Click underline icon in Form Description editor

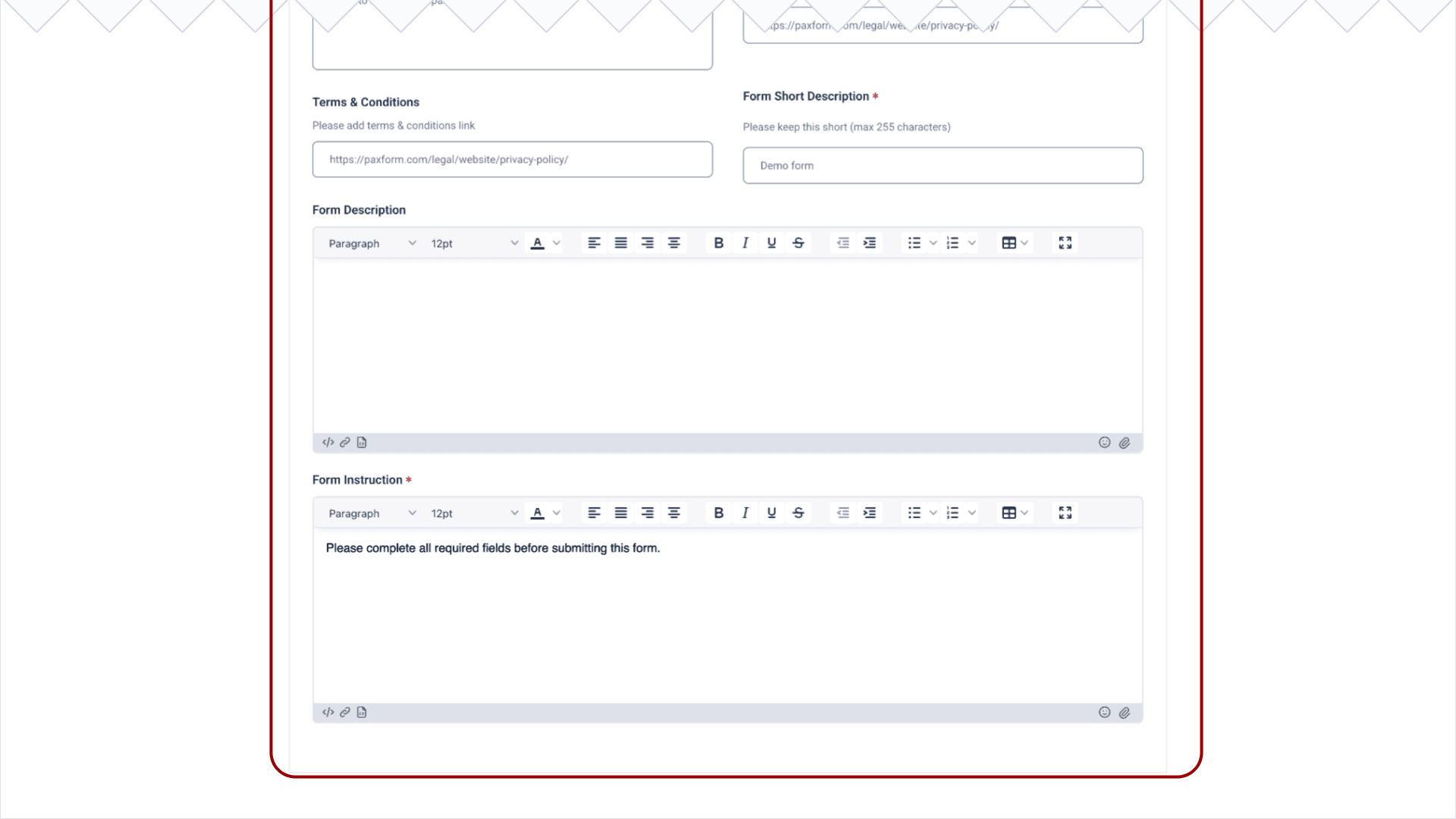(771, 243)
